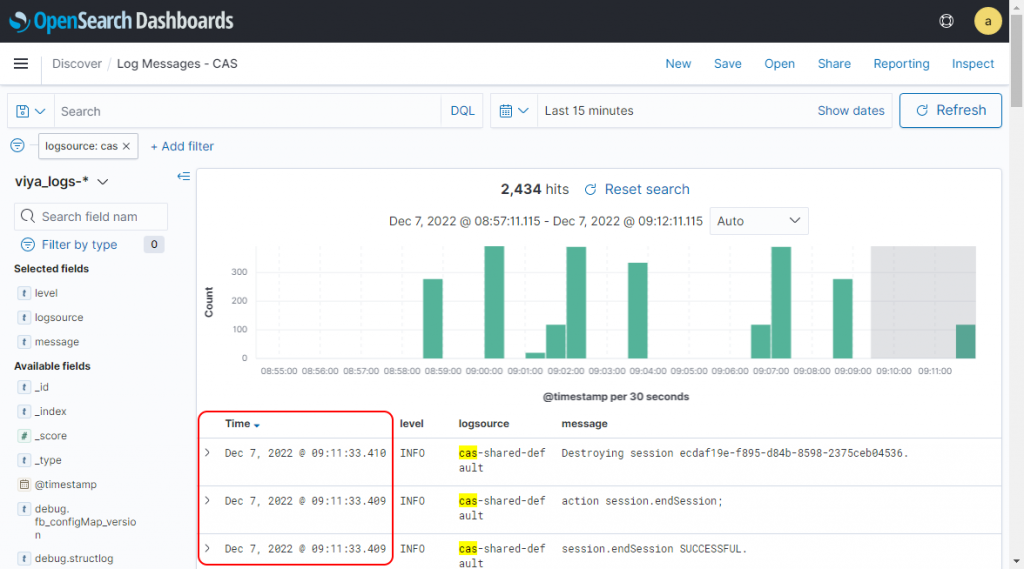Toggle the DQL query language switch
Image resolution: width=1024 pixels, height=569 pixels.
[x=462, y=111]
